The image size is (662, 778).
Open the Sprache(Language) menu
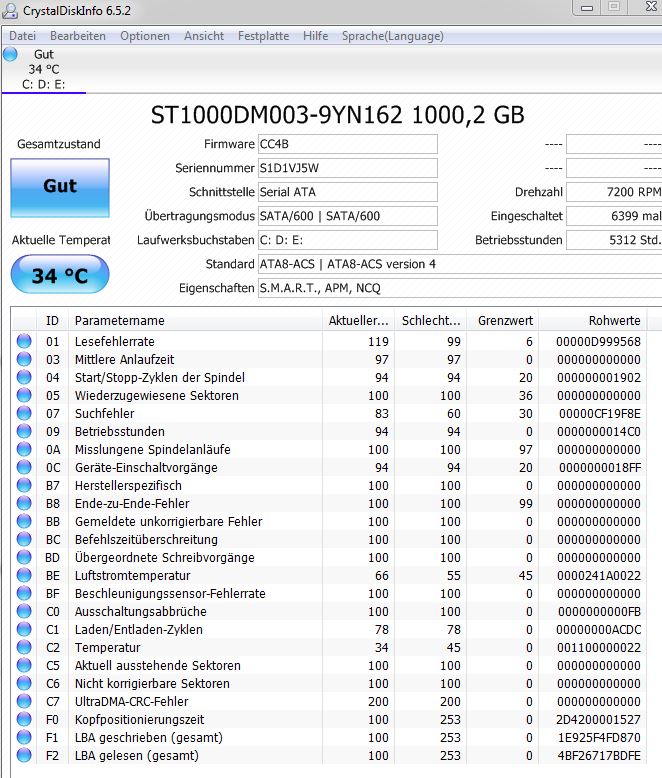pyautogui.click(x=393, y=36)
